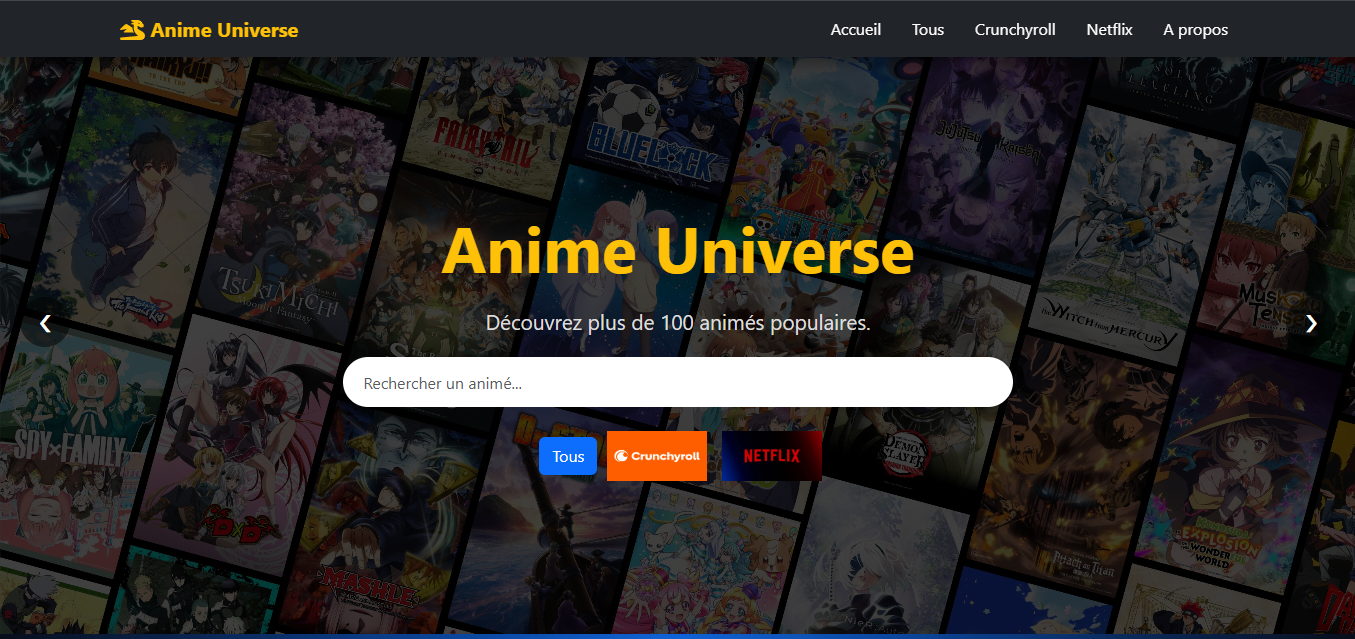Viewport: 1355px width, 639px height.
Task: Select Netflix in the top navigation
Action: tap(1109, 29)
